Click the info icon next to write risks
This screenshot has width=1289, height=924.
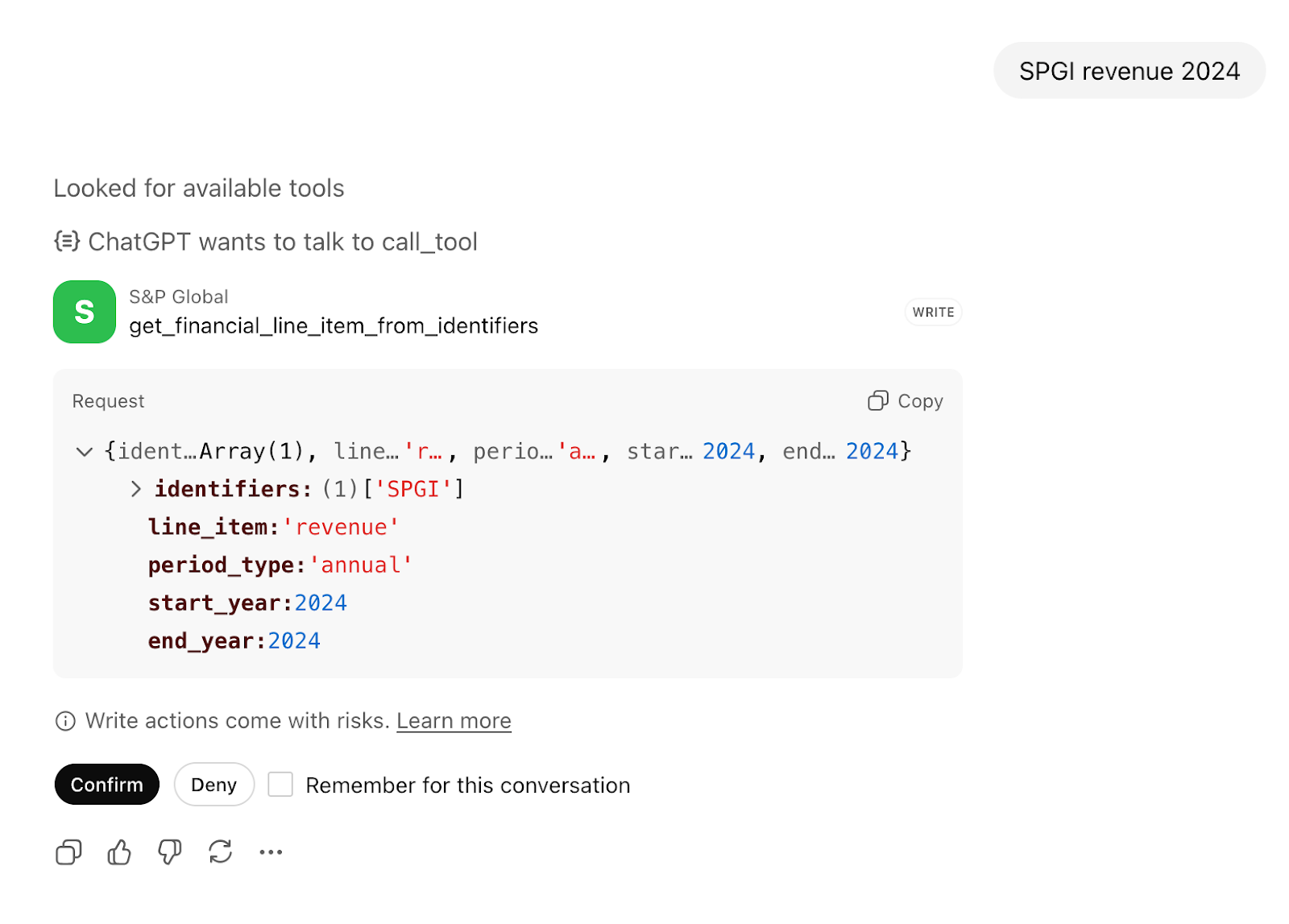coord(65,721)
